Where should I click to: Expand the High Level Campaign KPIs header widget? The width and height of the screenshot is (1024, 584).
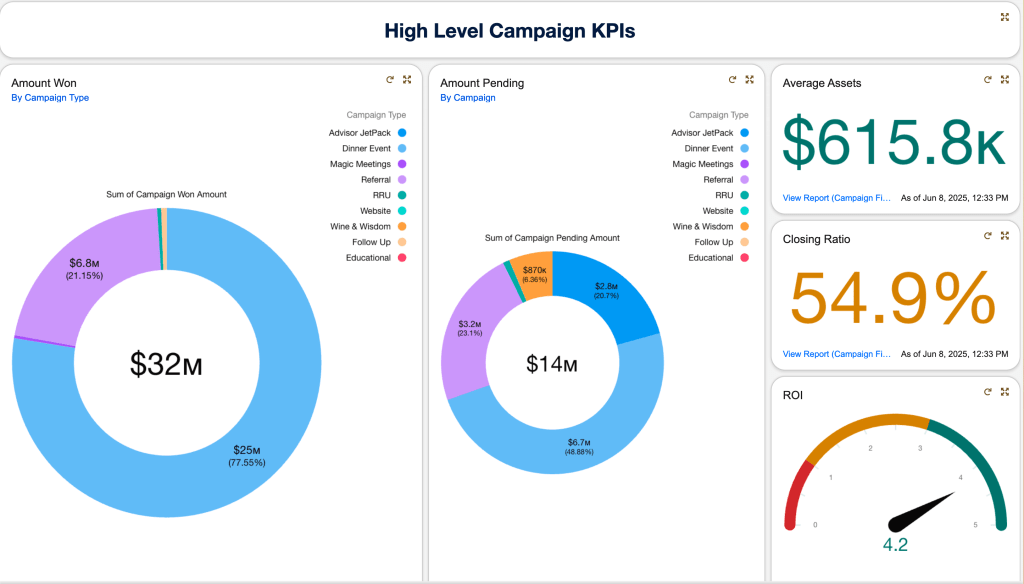click(x=1004, y=17)
